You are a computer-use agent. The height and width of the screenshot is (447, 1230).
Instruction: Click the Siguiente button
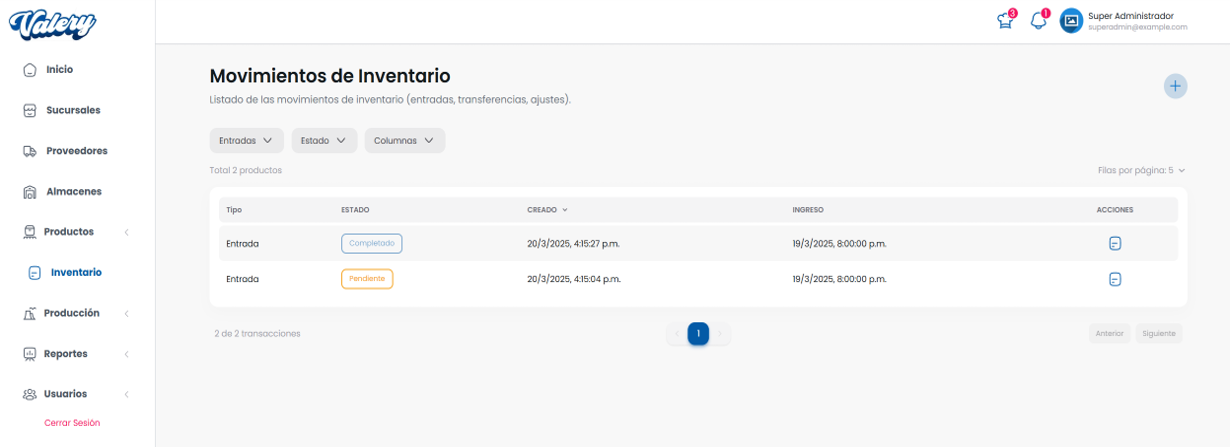click(x=1159, y=334)
